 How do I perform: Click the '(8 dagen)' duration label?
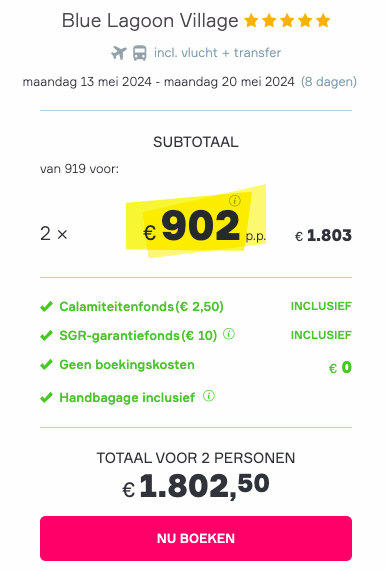click(329, 82)
